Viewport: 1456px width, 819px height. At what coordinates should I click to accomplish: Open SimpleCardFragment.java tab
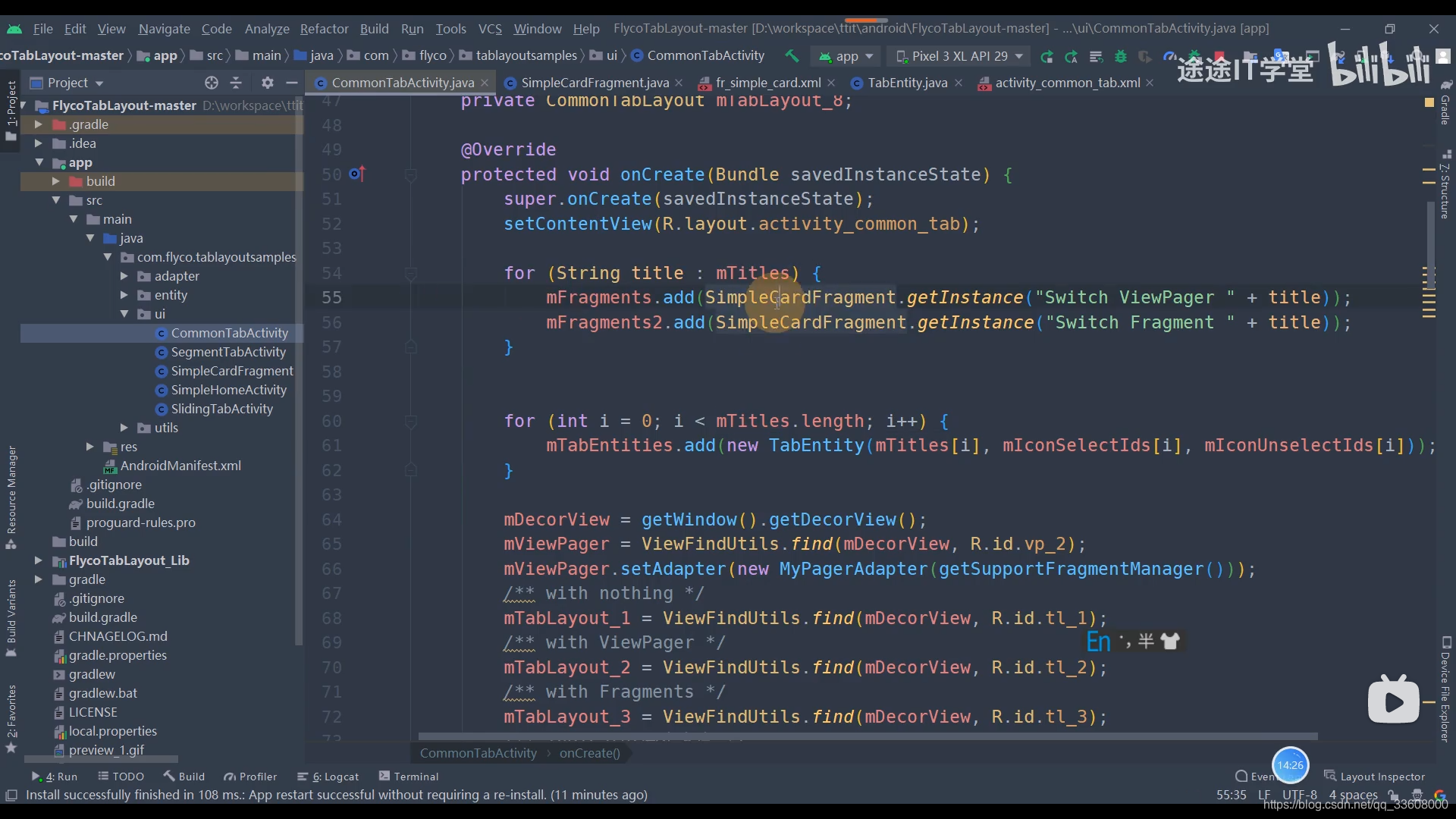(591, 81)
